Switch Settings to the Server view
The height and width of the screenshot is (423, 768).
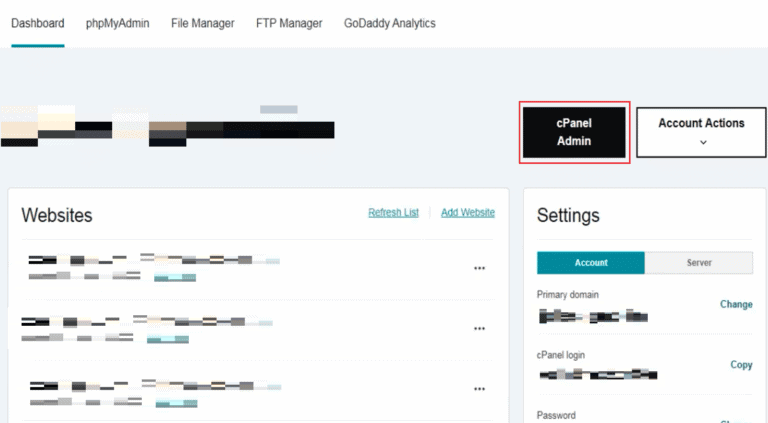(699, 263)
